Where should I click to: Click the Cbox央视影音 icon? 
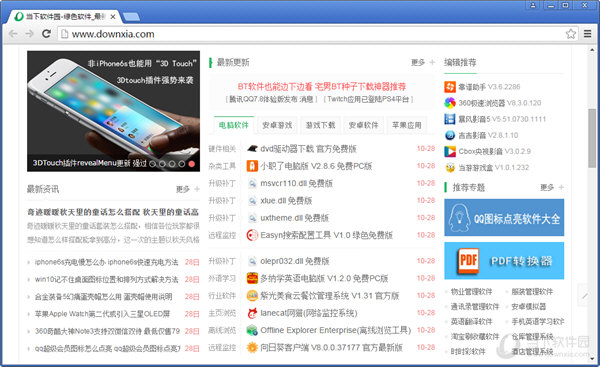tap(450, 151)
